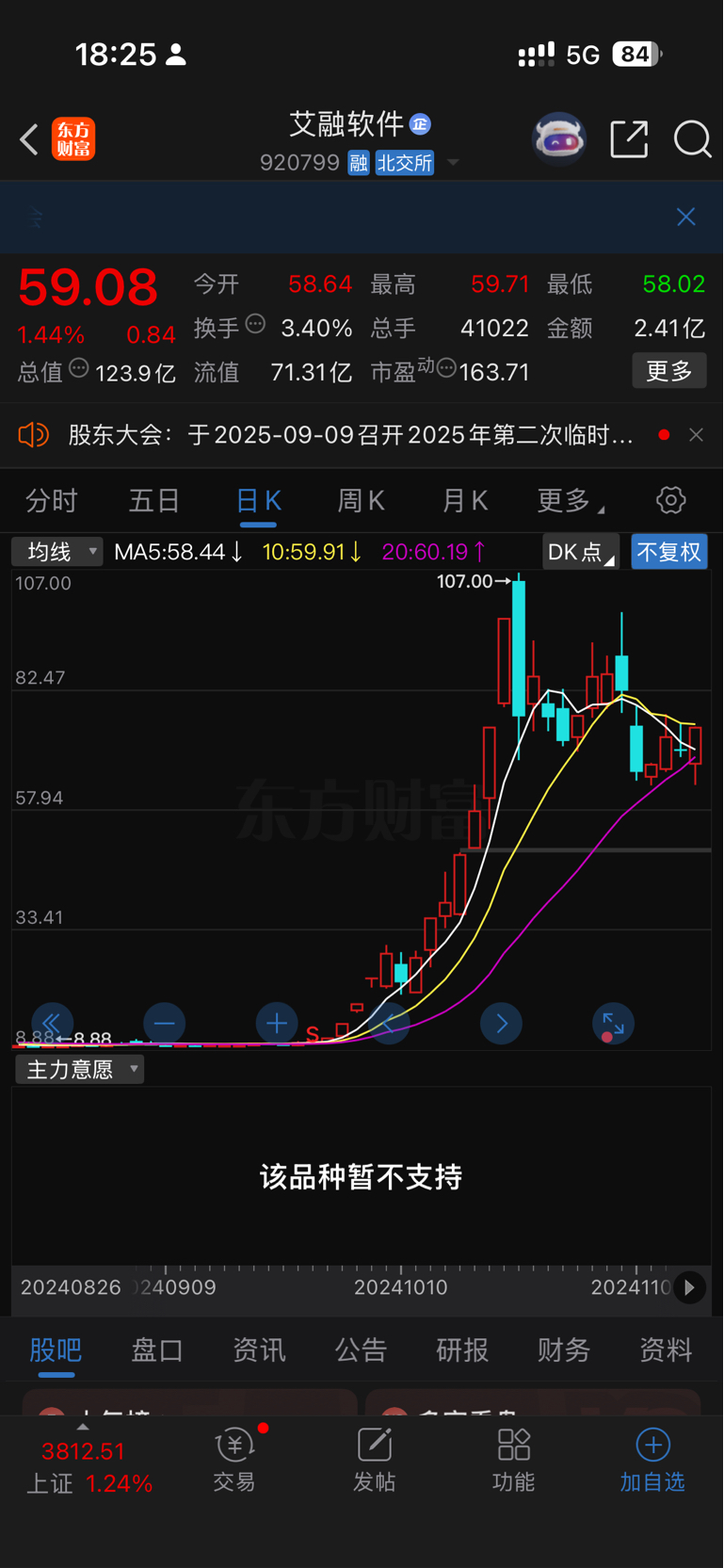The height and width of the screenshot is (1568, 724).
Task: Tap the current price 59.08
Action: point(88,287)
